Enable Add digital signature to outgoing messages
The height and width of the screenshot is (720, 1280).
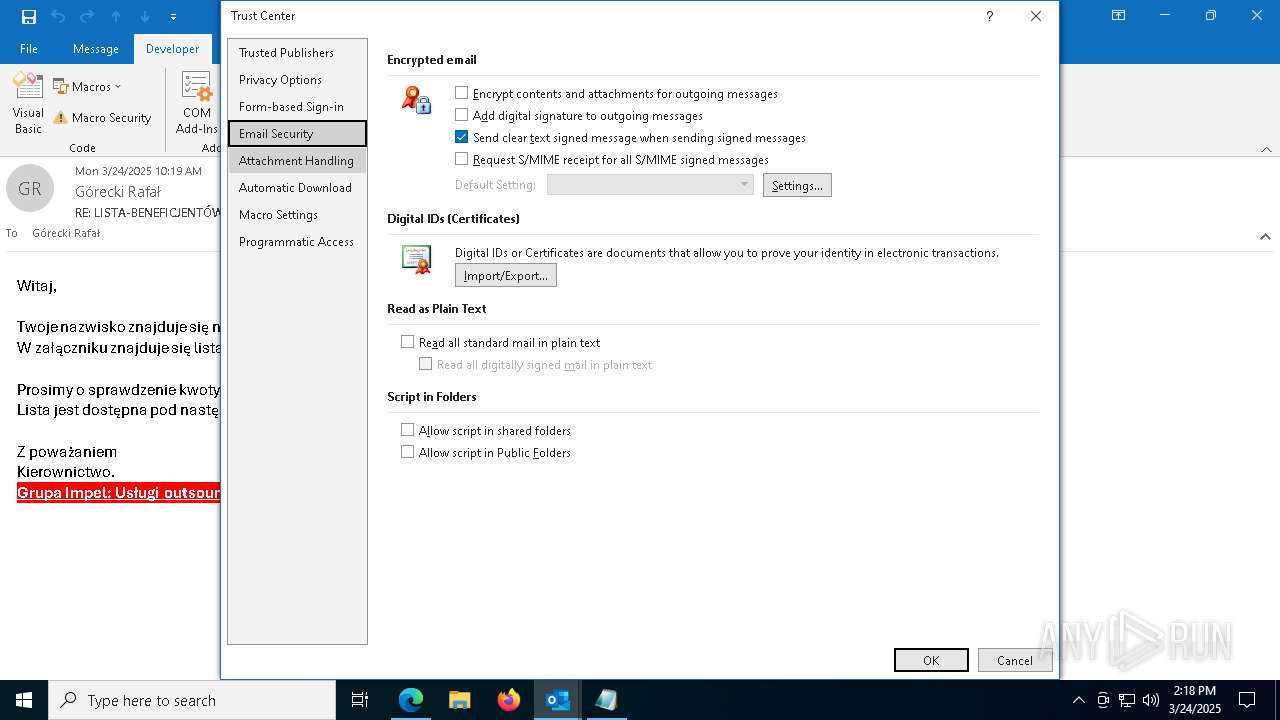[x=461, y=115]
